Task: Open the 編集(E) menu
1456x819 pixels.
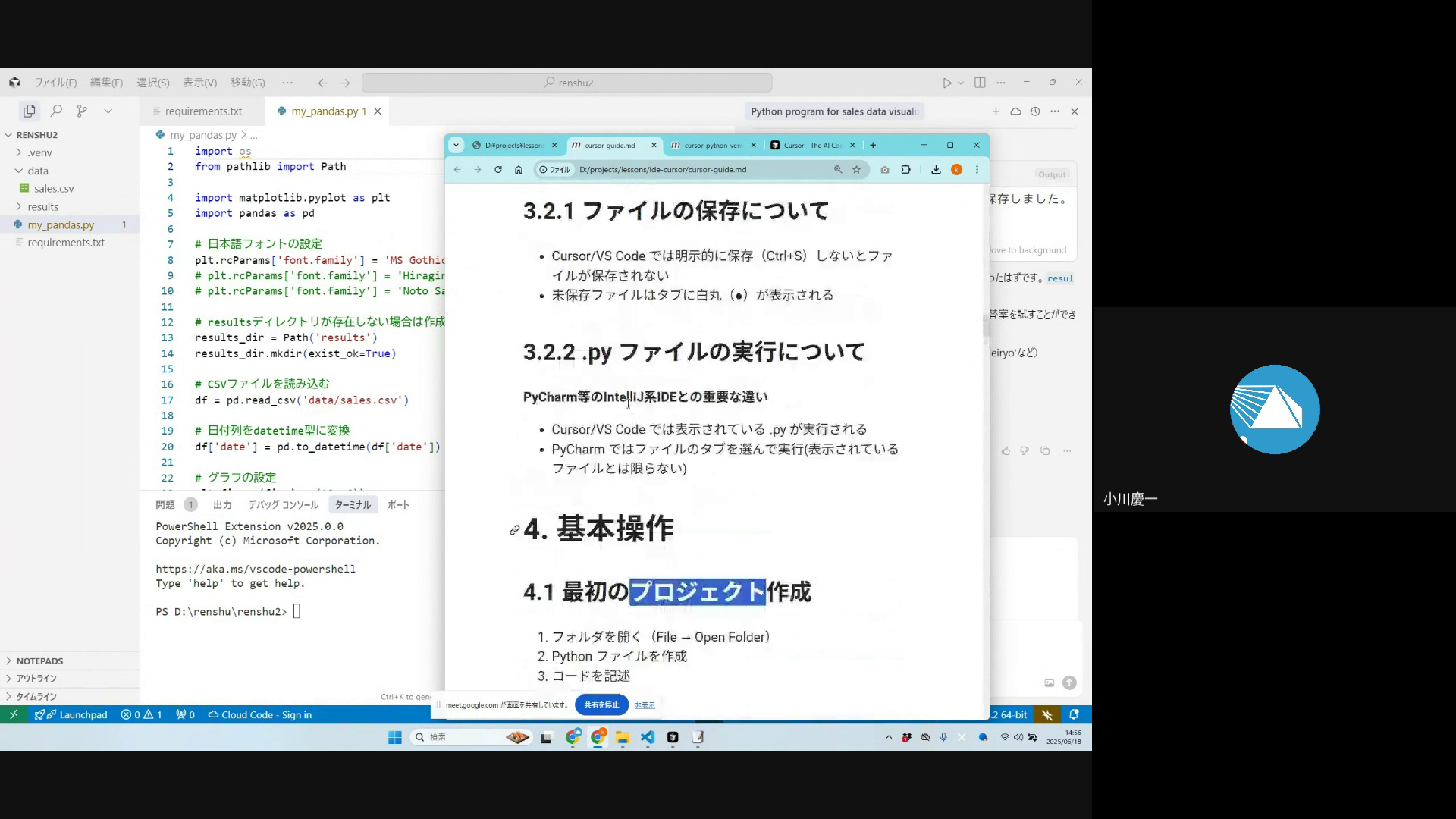Action: pyautogui.click(x=106, y=83)
